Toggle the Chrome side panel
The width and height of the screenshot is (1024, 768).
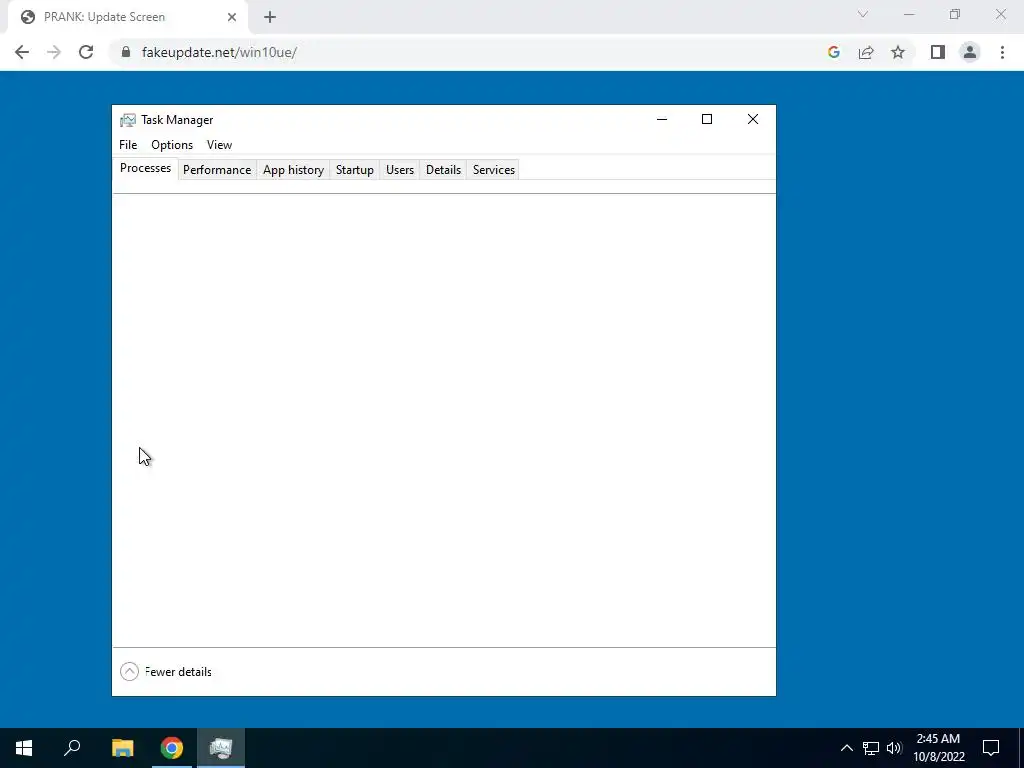[938, 52]
